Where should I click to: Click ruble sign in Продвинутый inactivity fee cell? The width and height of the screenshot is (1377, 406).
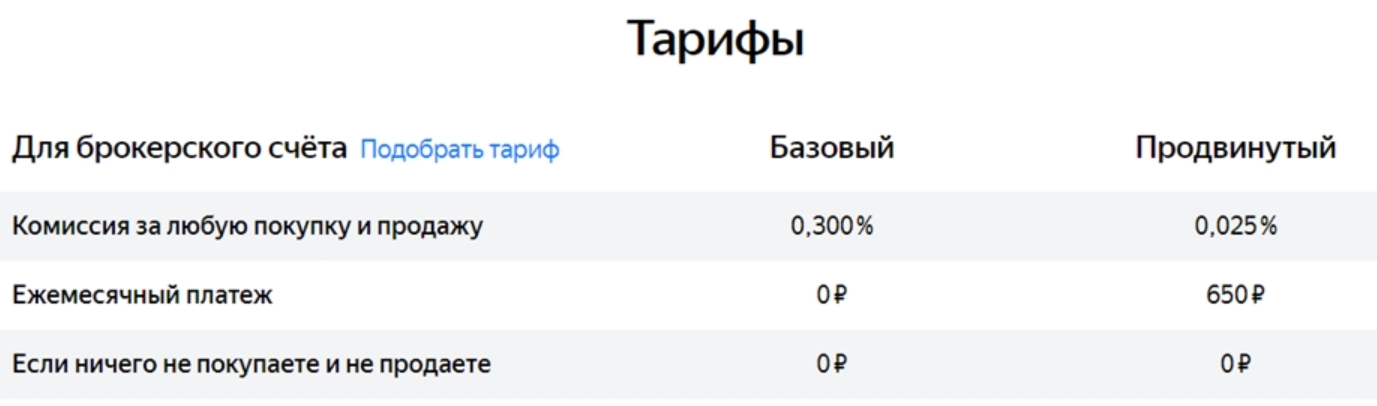(x=1244, y=364)
